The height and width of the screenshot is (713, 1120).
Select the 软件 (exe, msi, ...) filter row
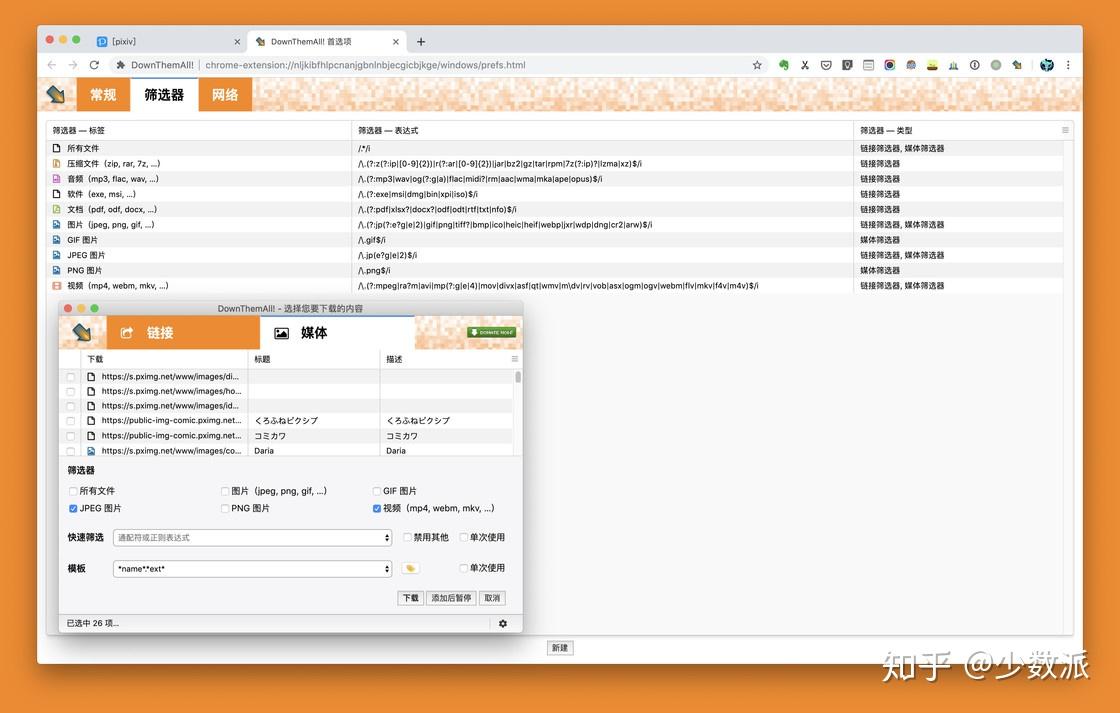[554, 194]
